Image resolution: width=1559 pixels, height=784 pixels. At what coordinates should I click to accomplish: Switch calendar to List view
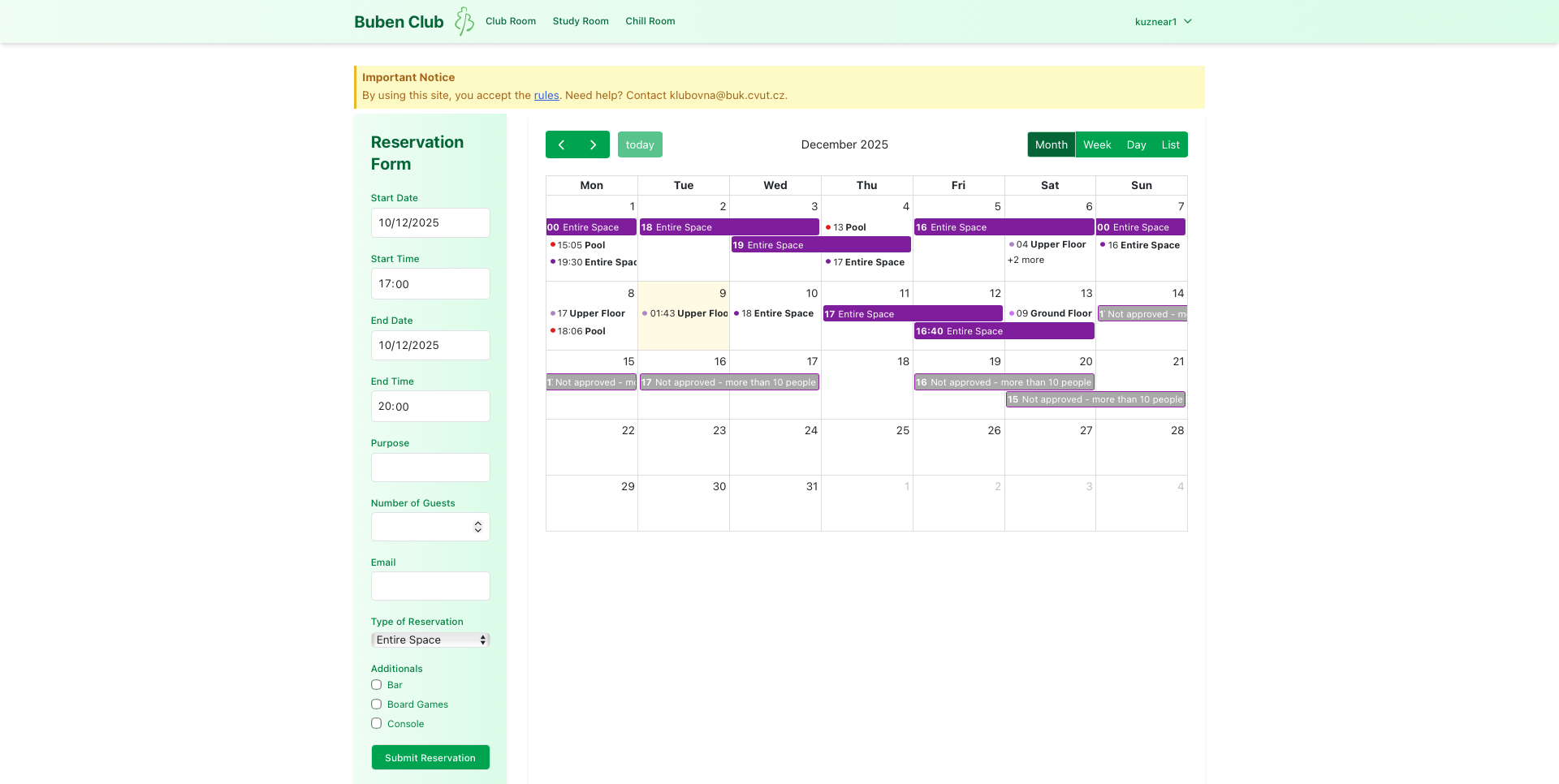(1170, 144)
